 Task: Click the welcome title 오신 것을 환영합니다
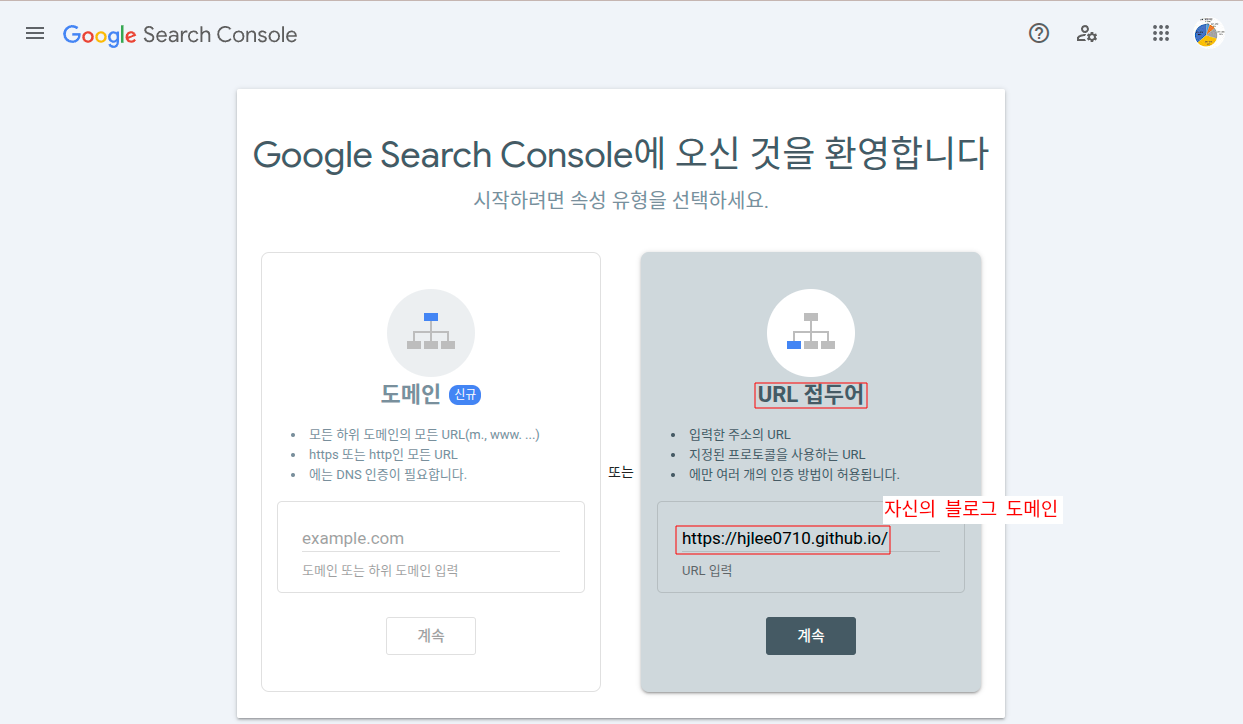(620, 155)
